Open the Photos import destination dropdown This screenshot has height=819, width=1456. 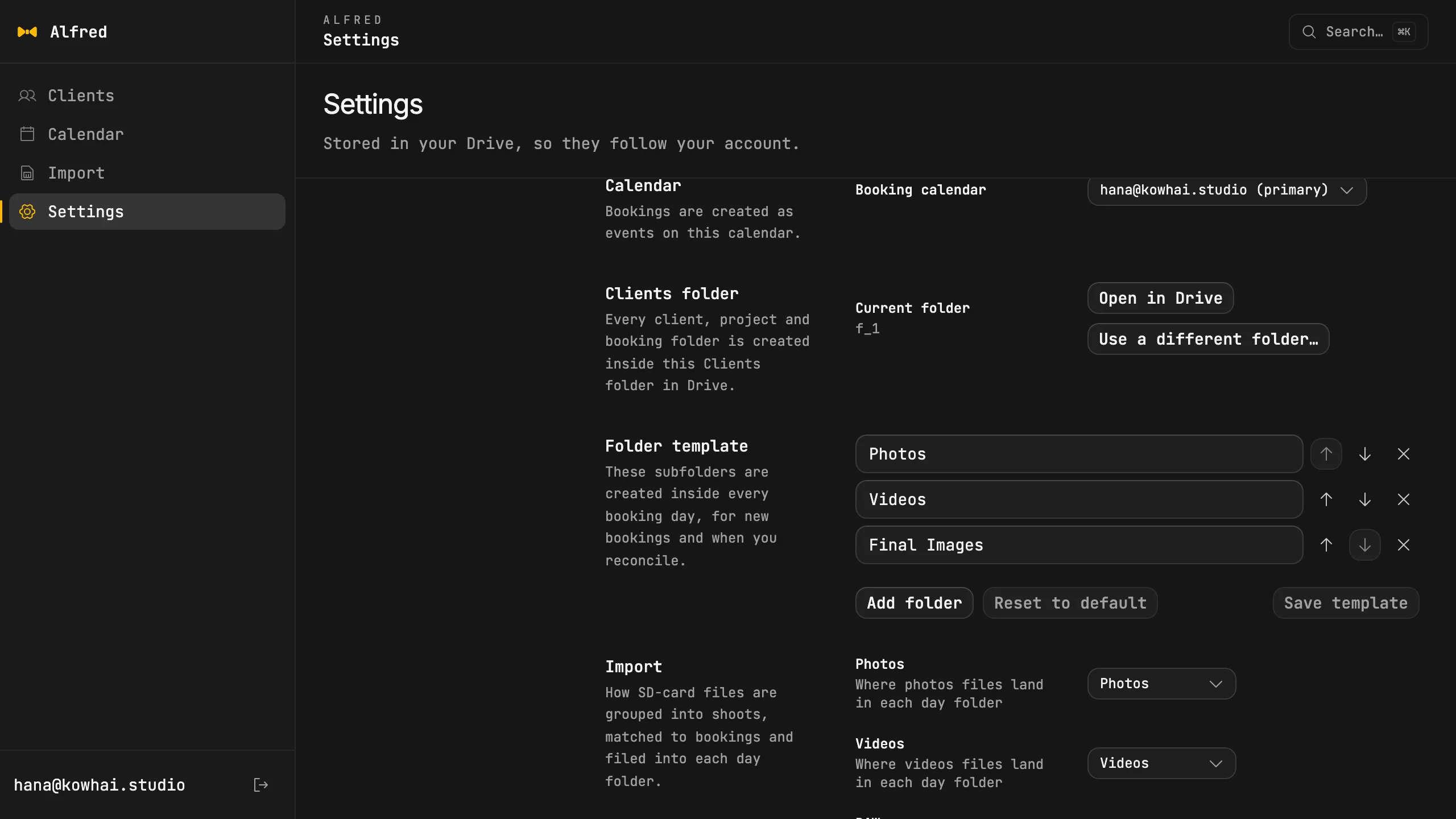pyautogui.click(x=1161, y=684)
